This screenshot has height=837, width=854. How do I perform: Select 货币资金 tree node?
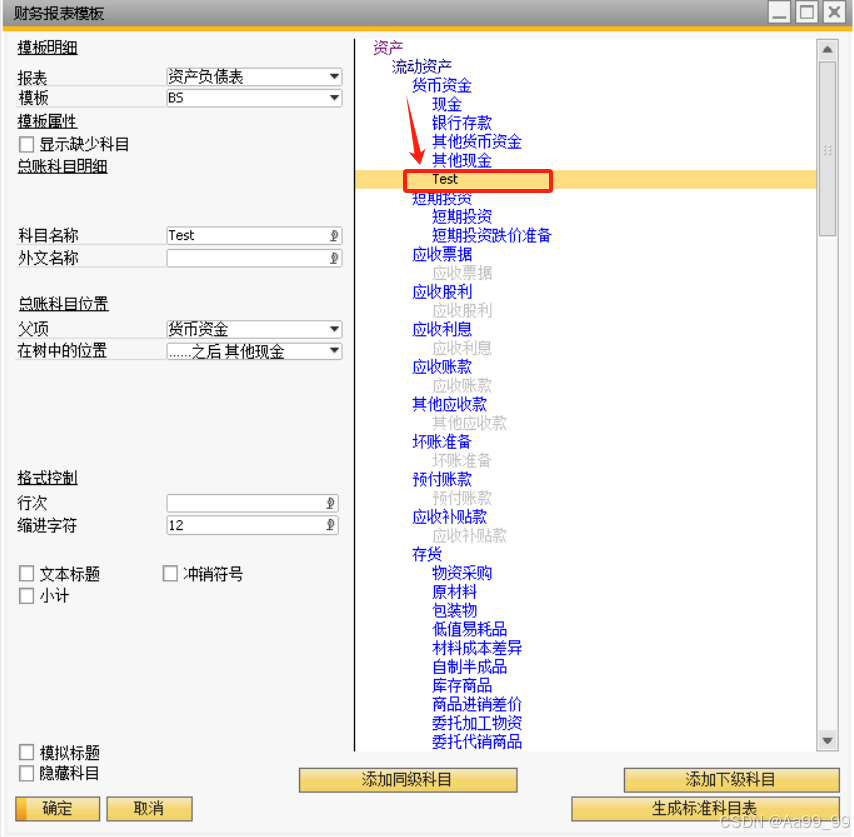[x=442, y=85]
